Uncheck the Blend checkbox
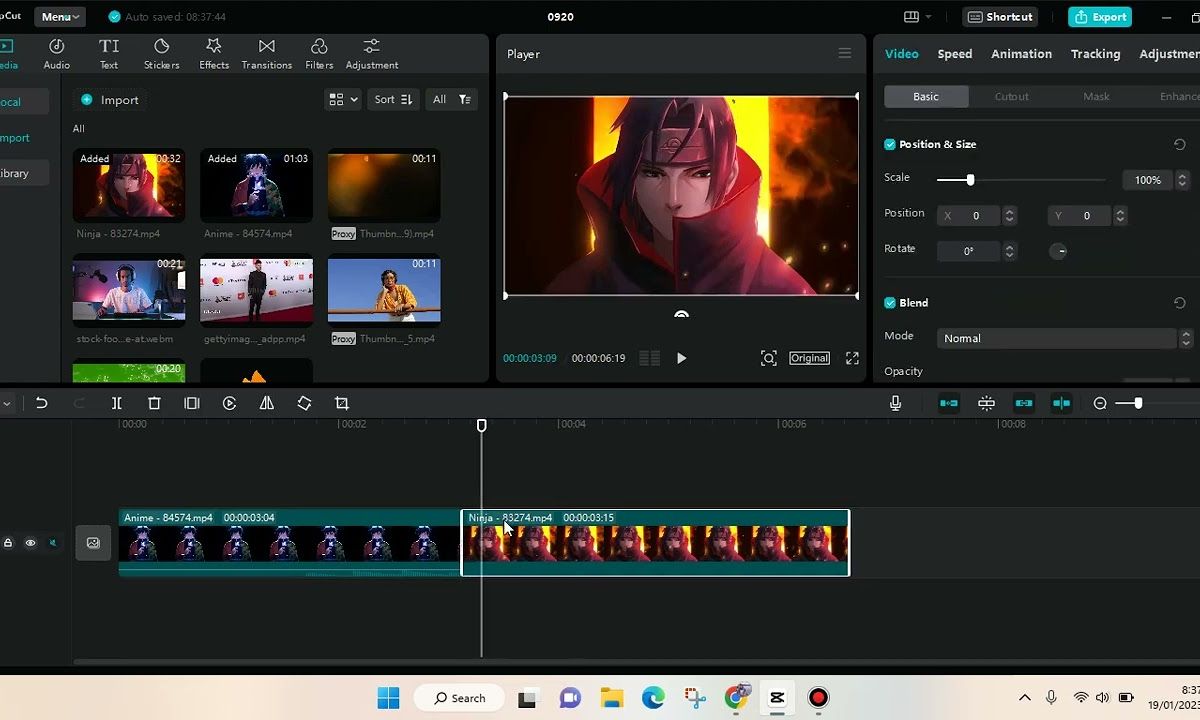 890,302
